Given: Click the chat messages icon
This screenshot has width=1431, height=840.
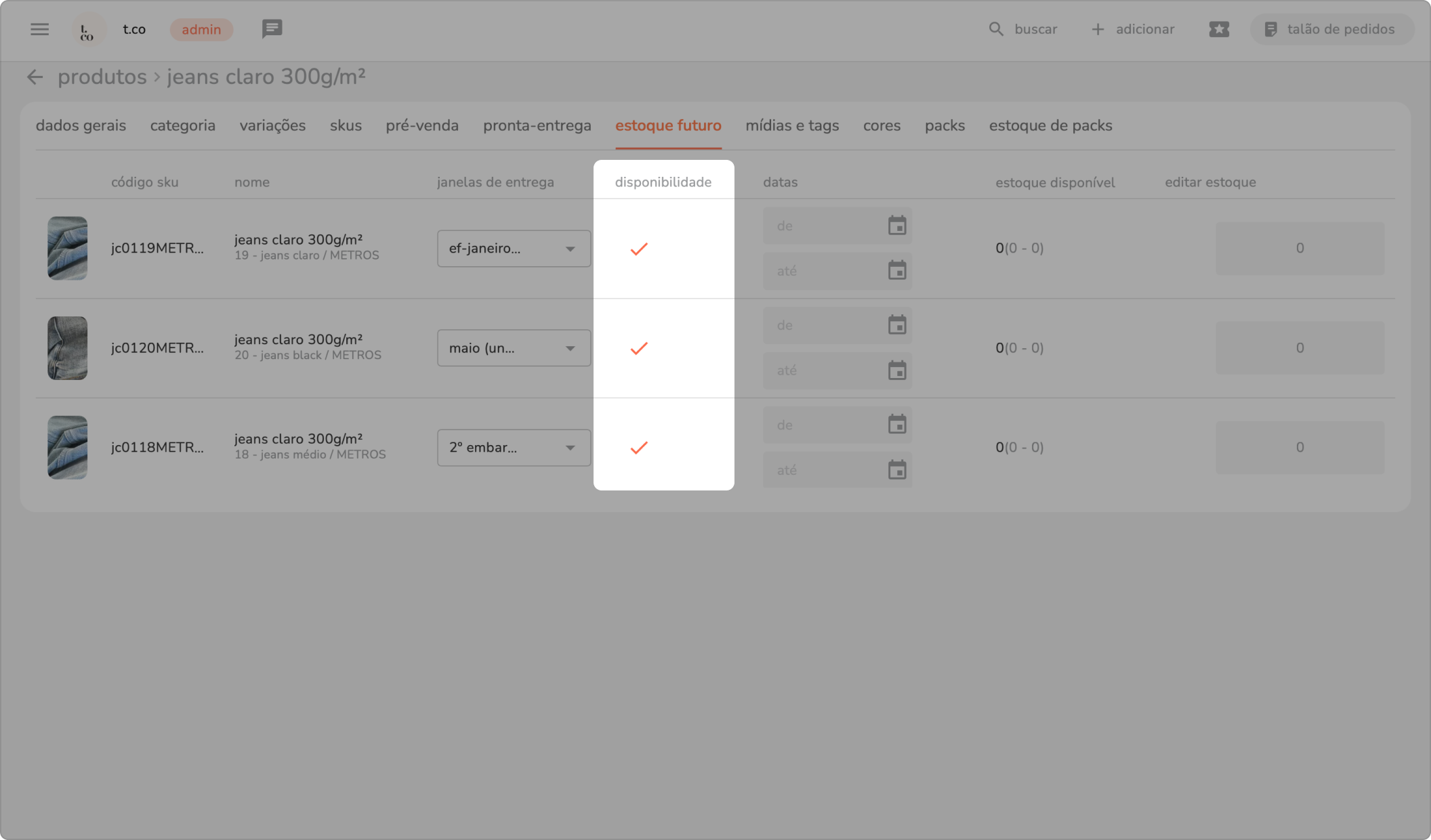Looking at the screenshot, I should tap(272, 29).
